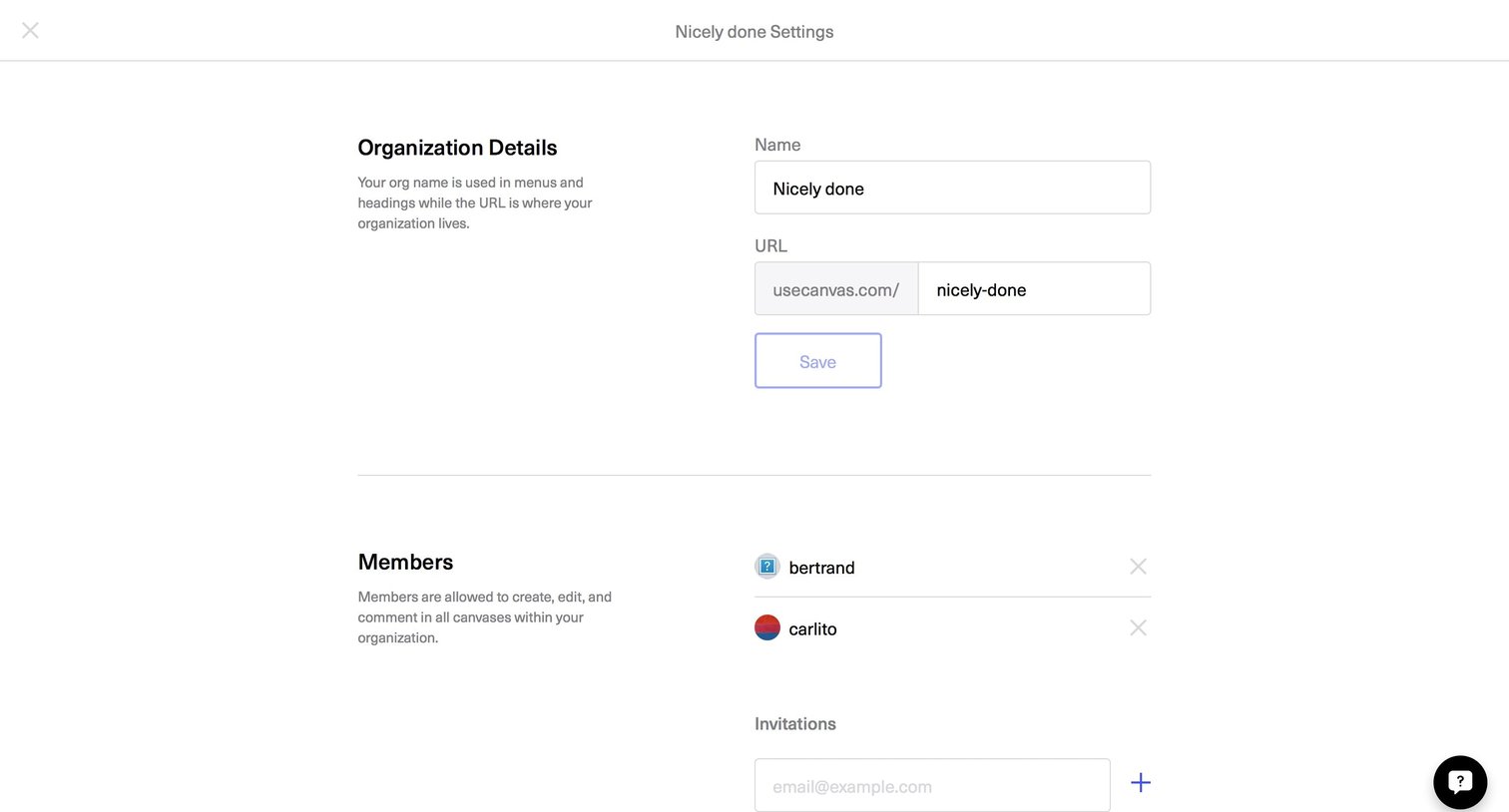Click the Invitations label
Screen dimensions: 1509x812
(795, 724)
